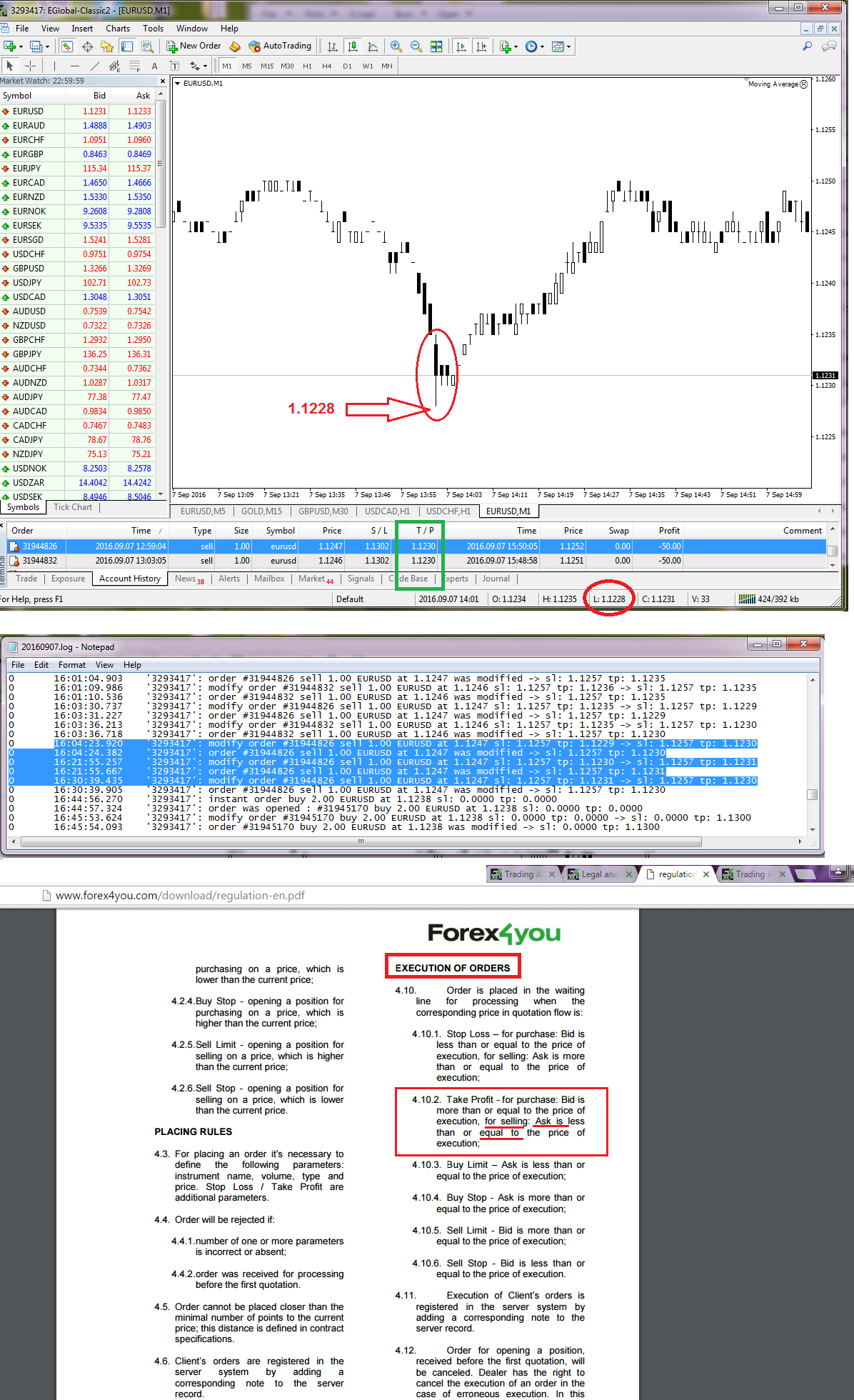The width and height of the screenshot is (854, 1400).
Task: Switch to the Journal terminal tab
Action: coord(496,579)
